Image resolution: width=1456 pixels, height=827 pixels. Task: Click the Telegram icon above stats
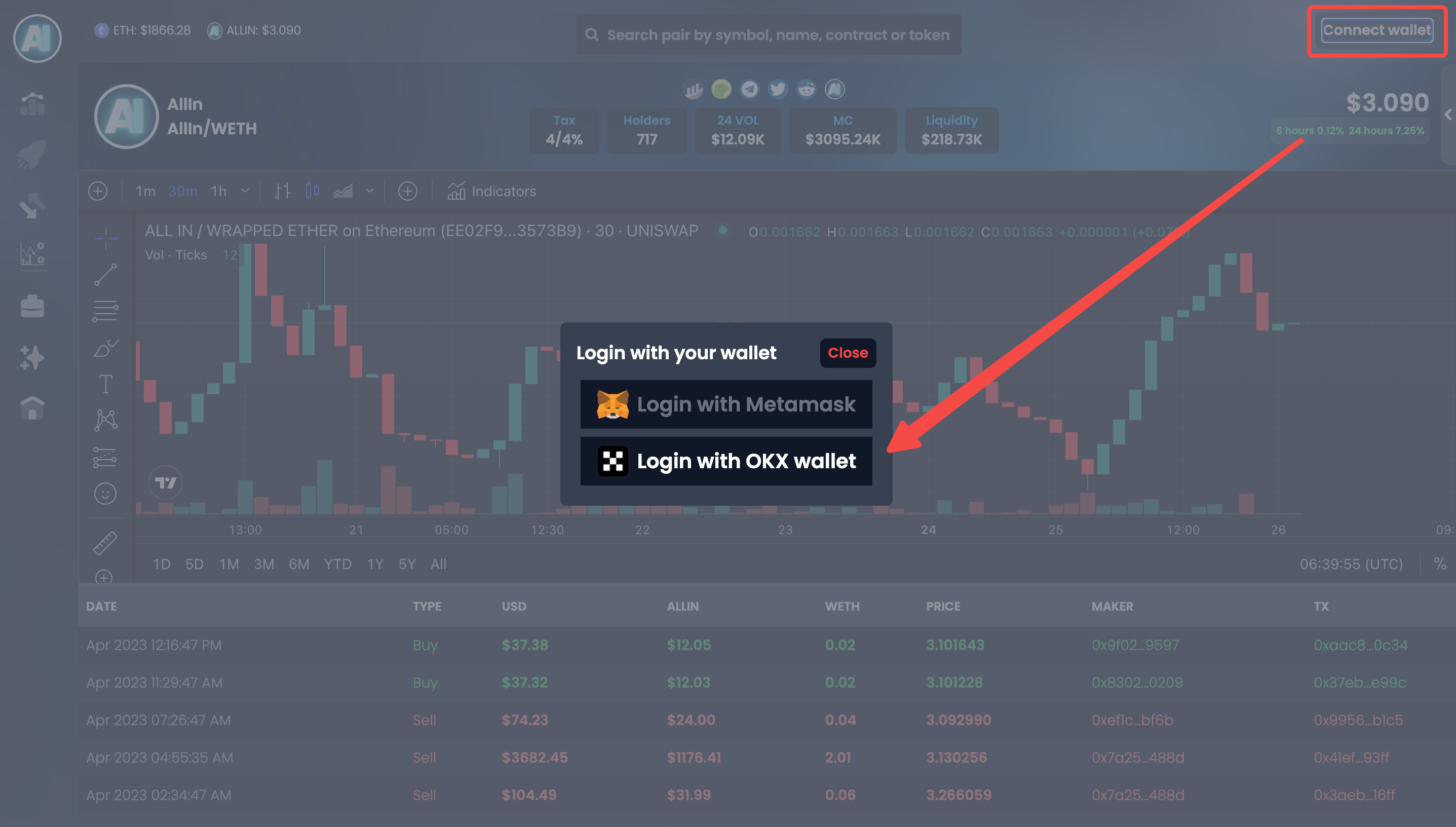coord(750,89)
